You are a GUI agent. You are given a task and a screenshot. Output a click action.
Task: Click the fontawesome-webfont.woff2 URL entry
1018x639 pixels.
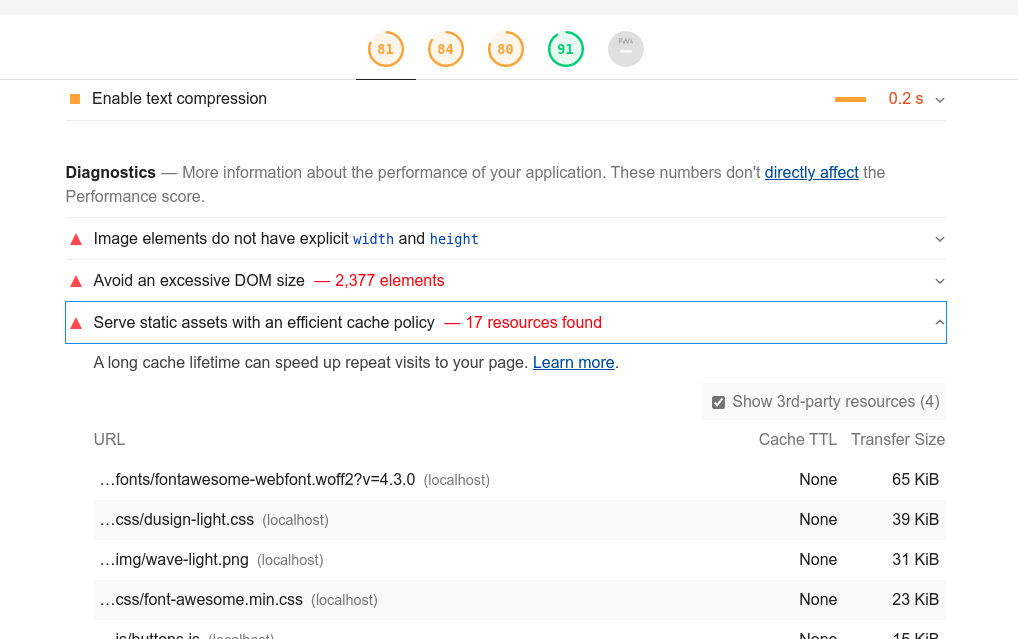click(x=257, y=479)
